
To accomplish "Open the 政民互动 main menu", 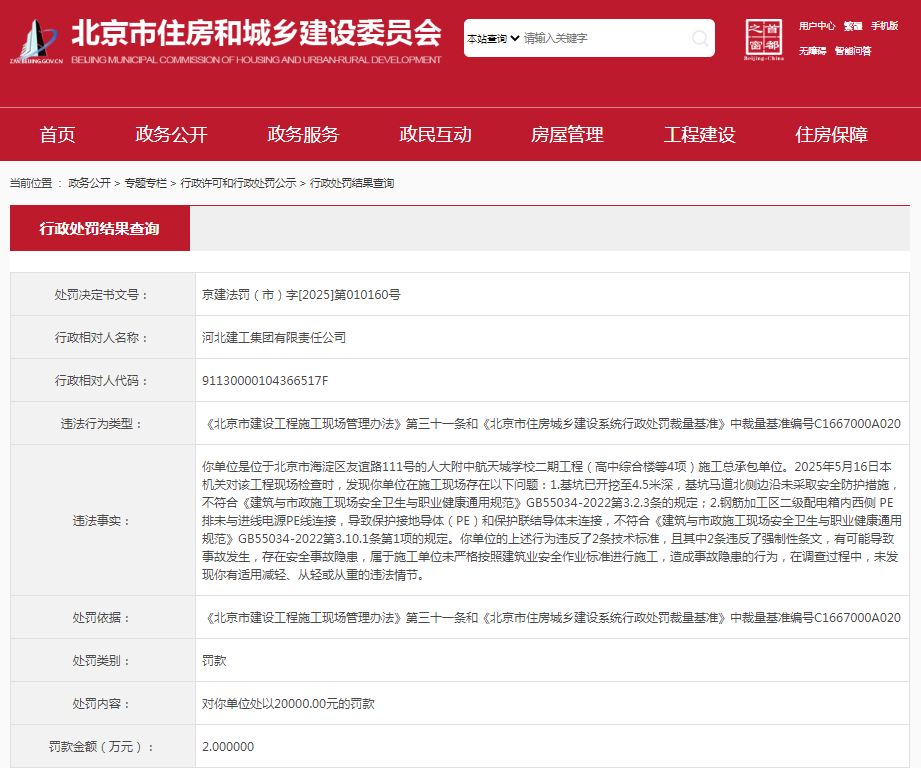I will [x=435, y=134].
